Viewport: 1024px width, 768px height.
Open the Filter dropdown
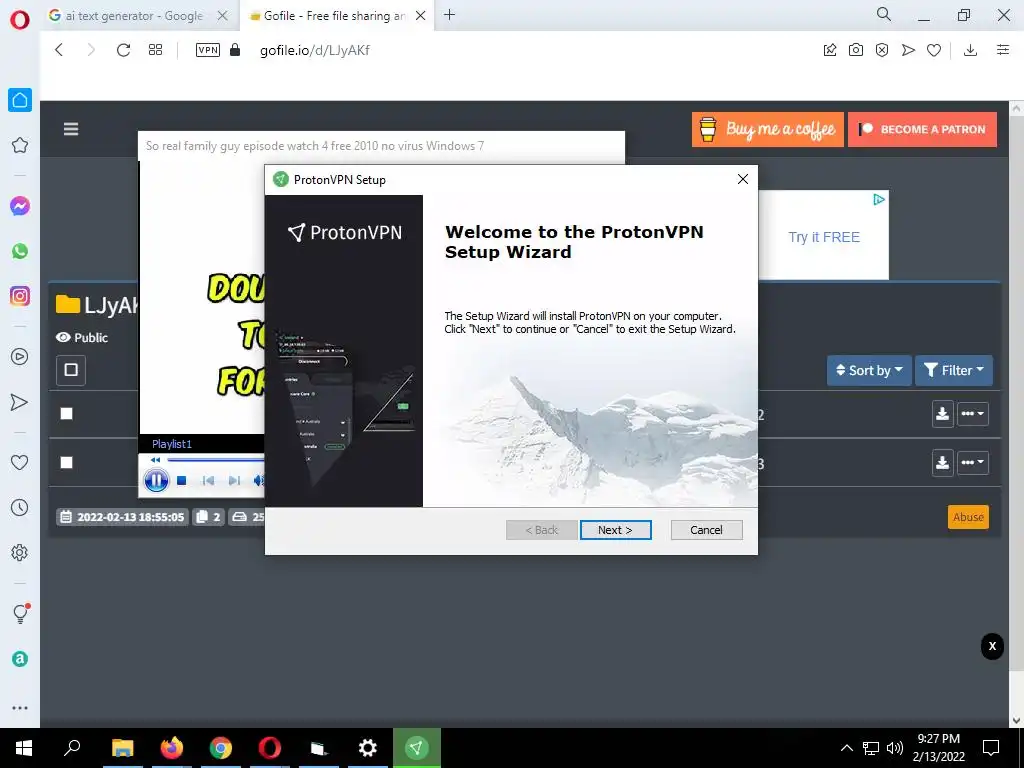point(953,370)
